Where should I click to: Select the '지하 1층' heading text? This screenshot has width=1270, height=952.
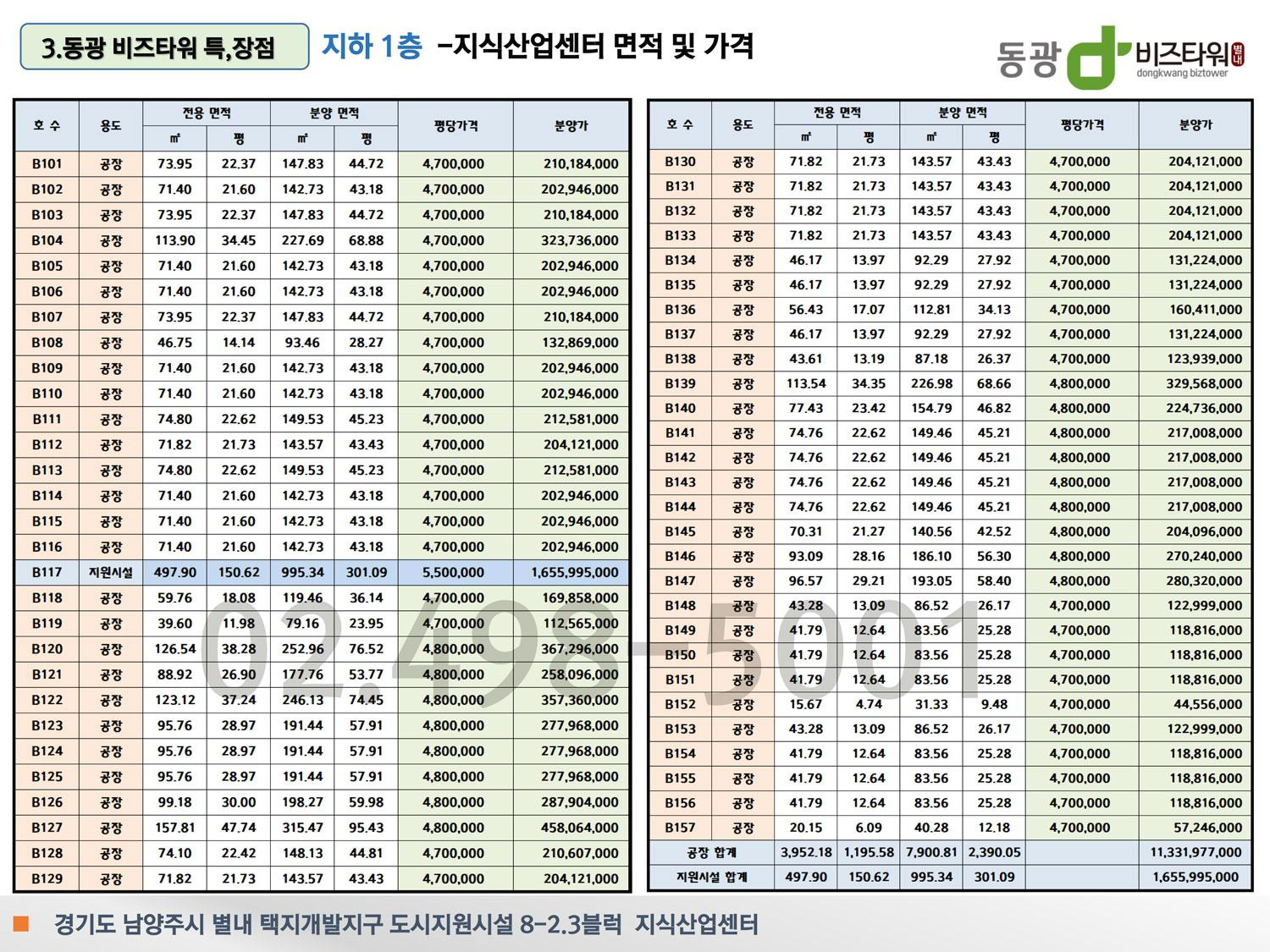pos(372,45)
